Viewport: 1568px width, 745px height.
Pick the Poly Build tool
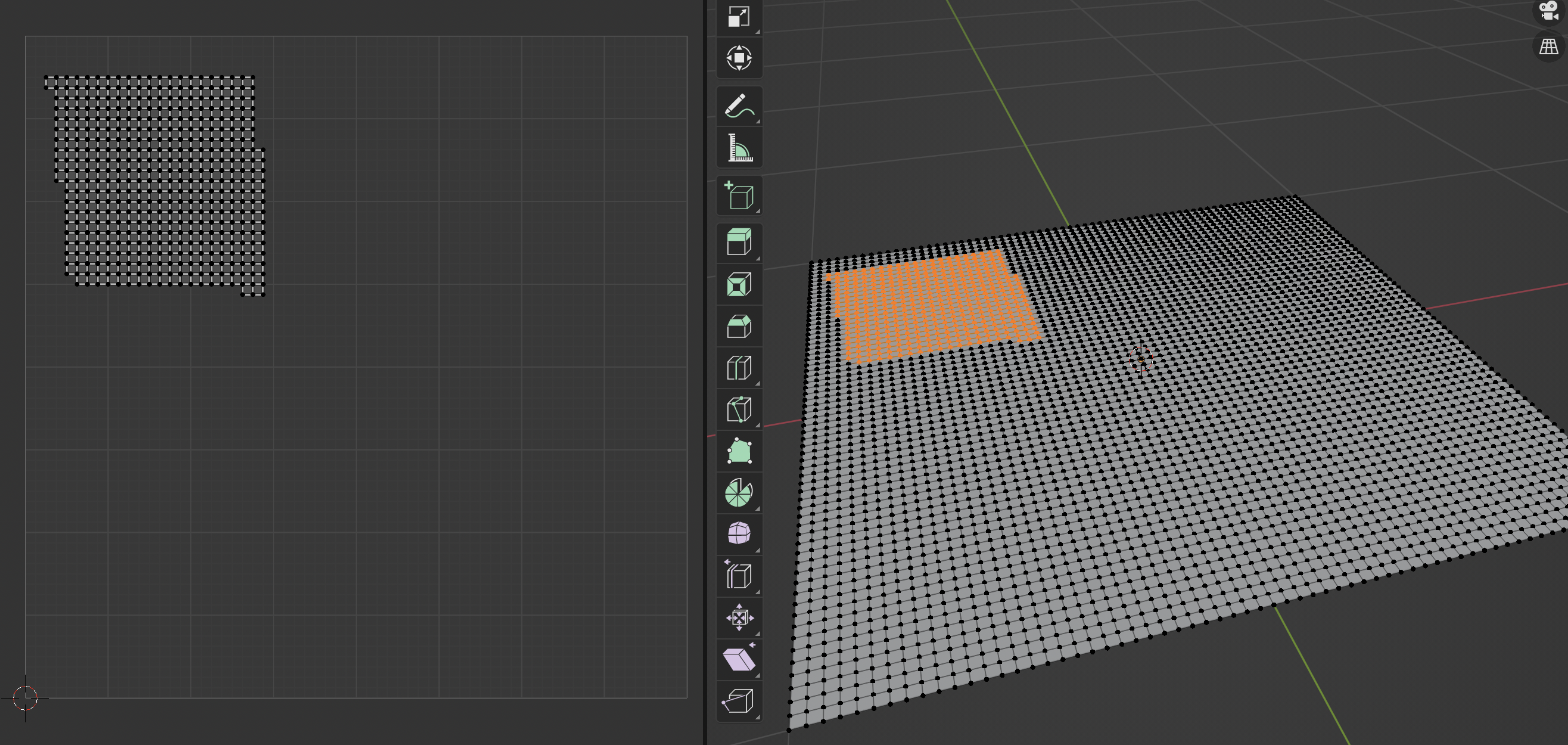[x=739, y=451]
